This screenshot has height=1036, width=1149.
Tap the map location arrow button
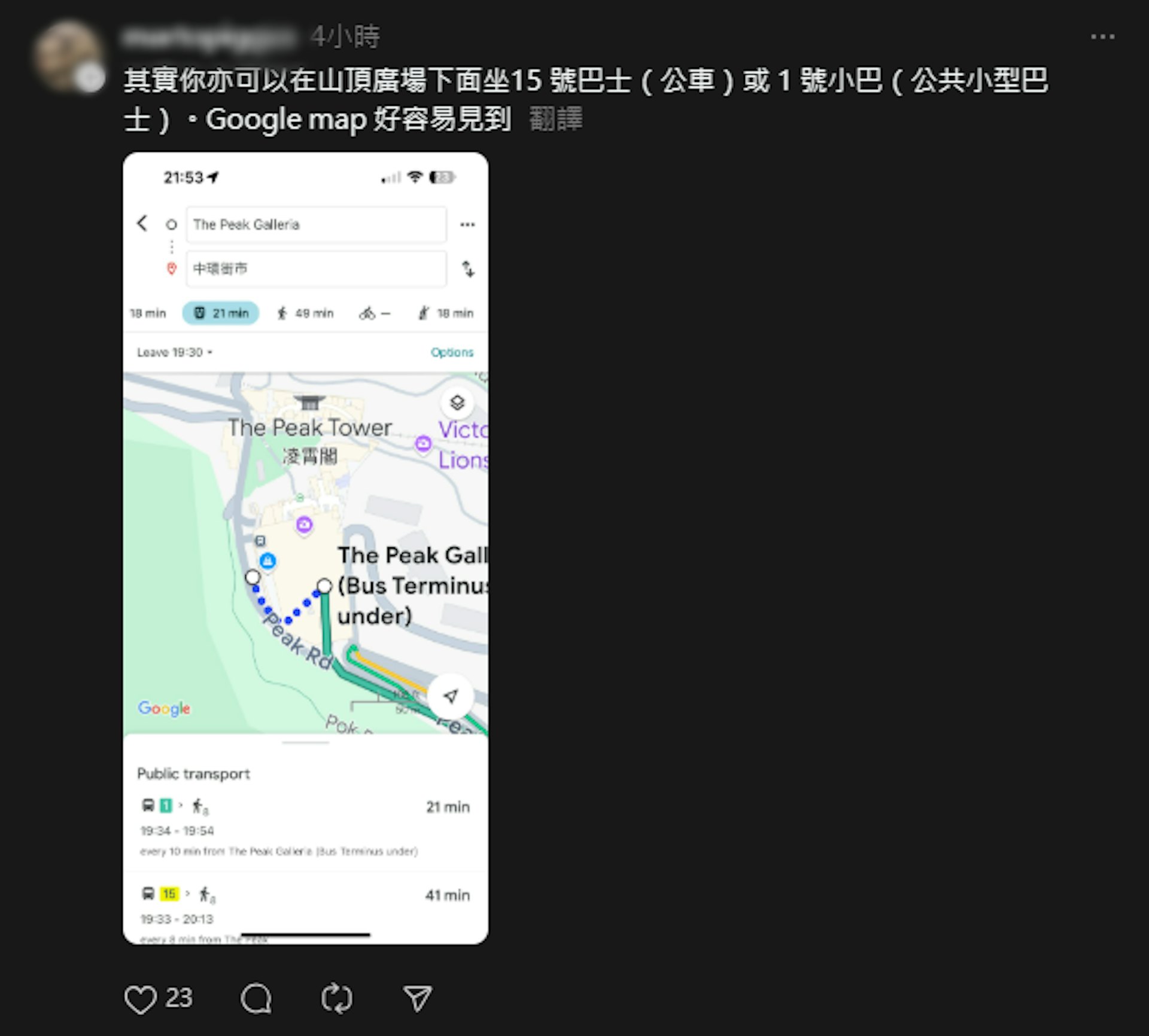click(x=451, y=696)
